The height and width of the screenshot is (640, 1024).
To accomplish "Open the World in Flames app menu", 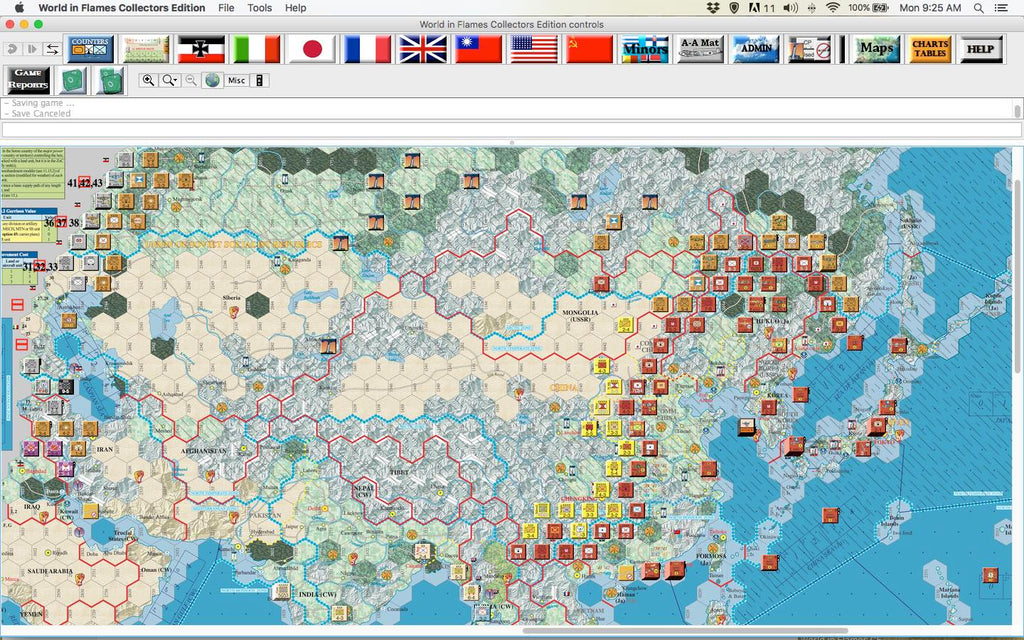I will (x=121, y=8).
